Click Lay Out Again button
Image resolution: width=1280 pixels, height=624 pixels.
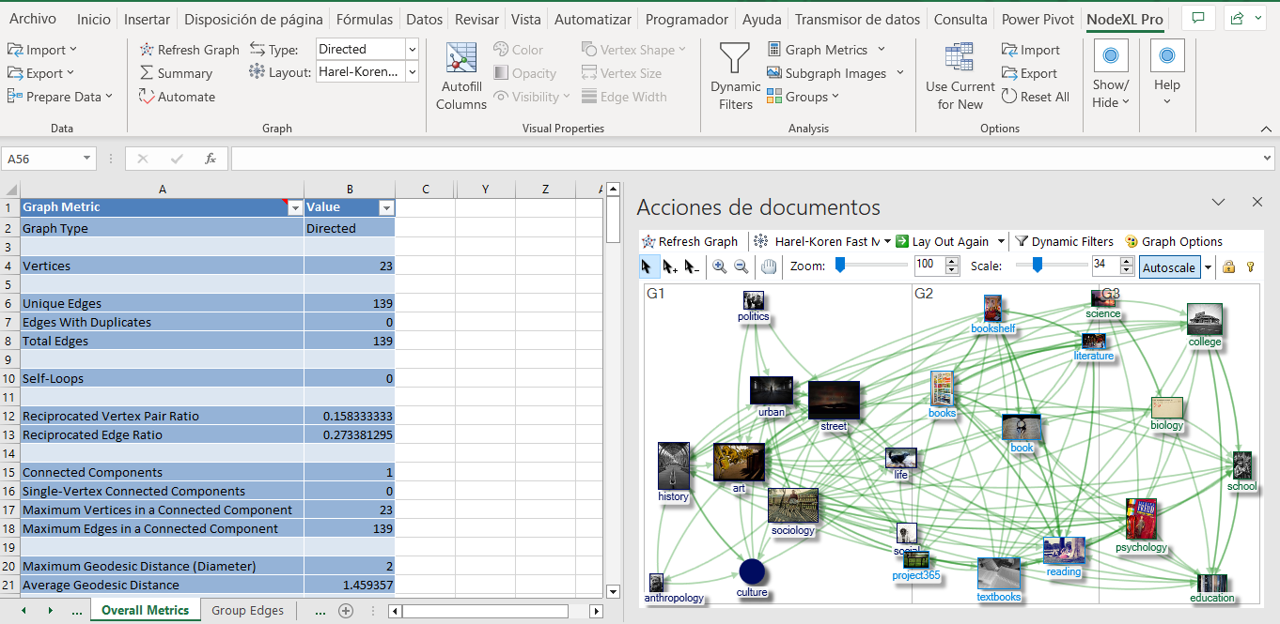point(942,241)
